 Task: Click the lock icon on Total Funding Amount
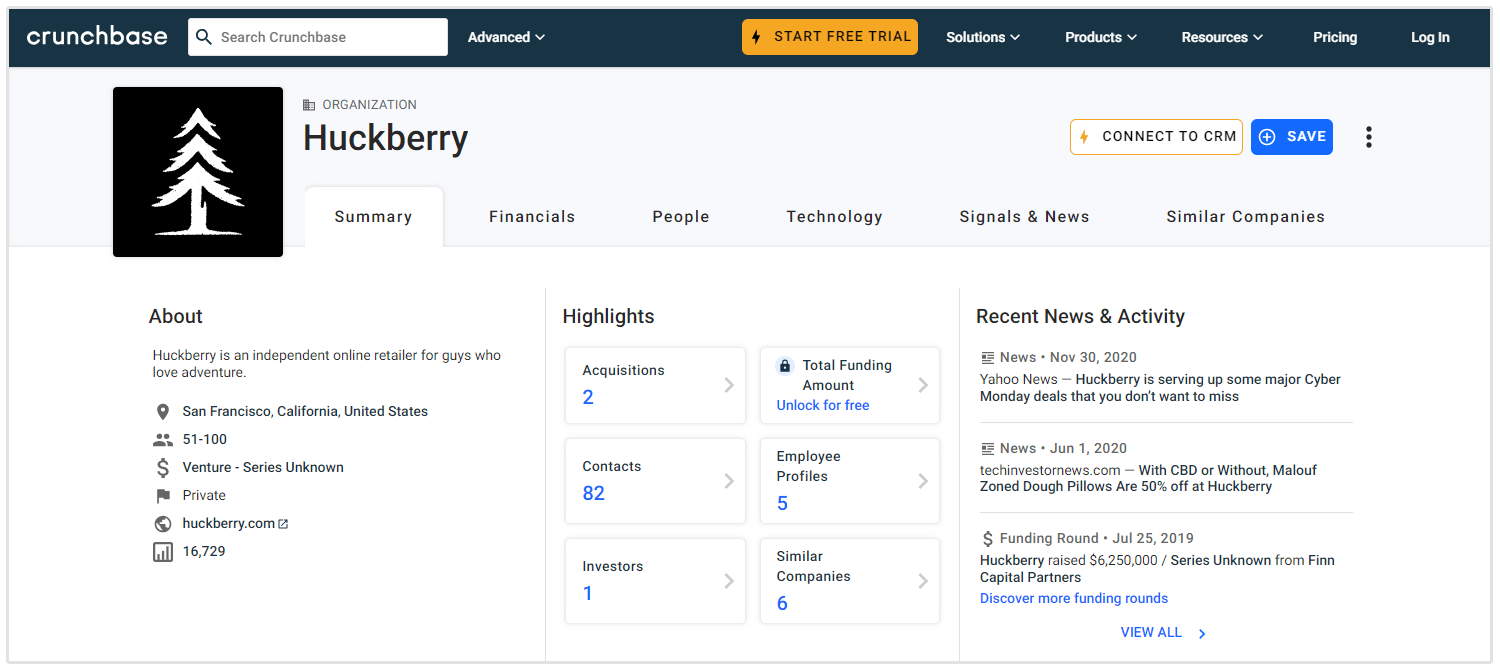tap(784, 366)
